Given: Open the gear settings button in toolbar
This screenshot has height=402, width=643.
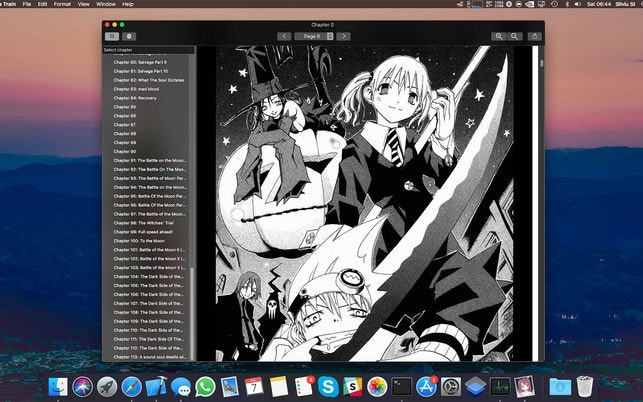Looking at the screenshot, I should coord(129,37).
